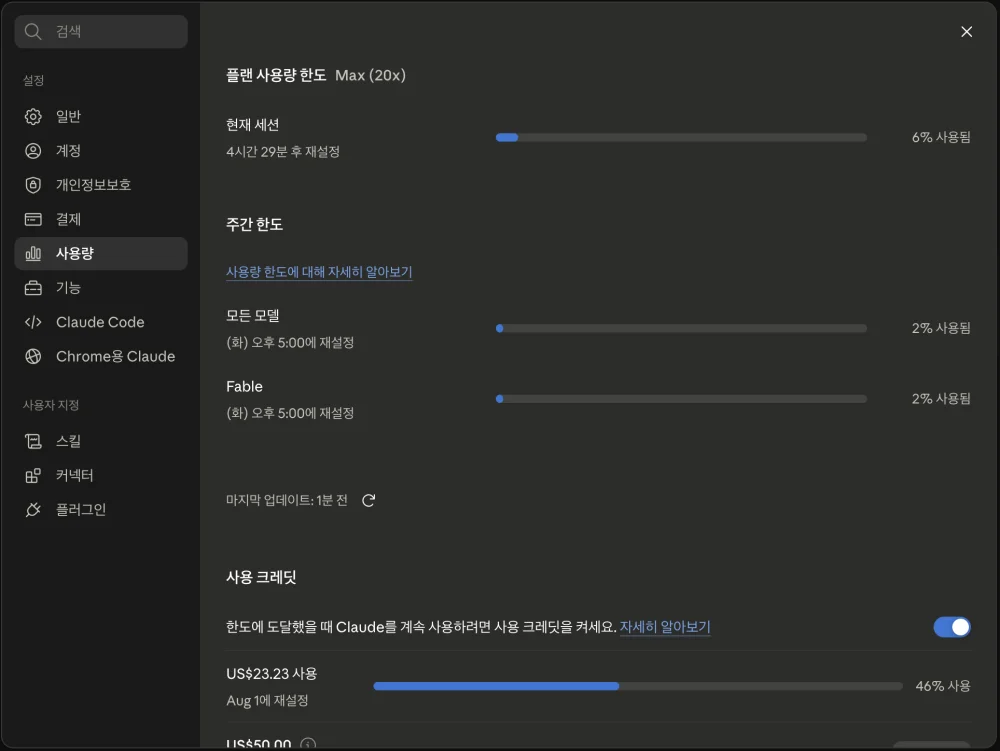Open the 결제 settings page

pos(101,219)
